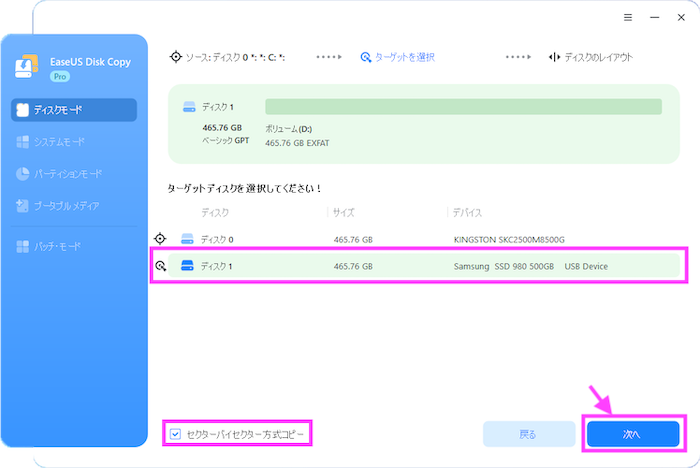Close the EaseUS Disk Copy window
This screenshot has height=468, width=700.
(x=681, y=17)
